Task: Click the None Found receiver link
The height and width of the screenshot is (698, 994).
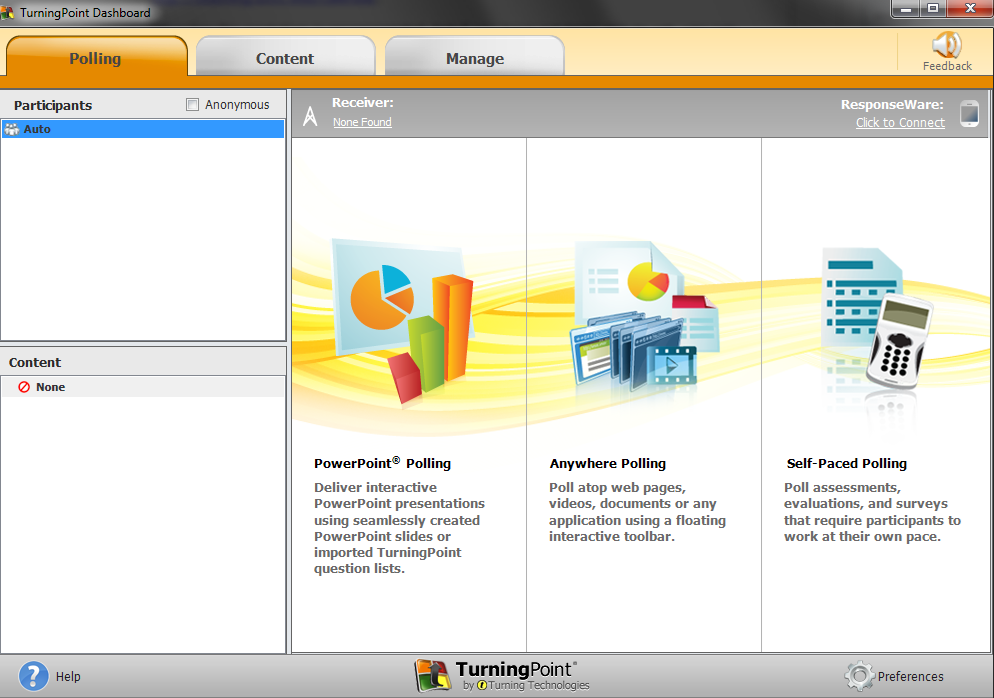Action: tap(362, 122)
